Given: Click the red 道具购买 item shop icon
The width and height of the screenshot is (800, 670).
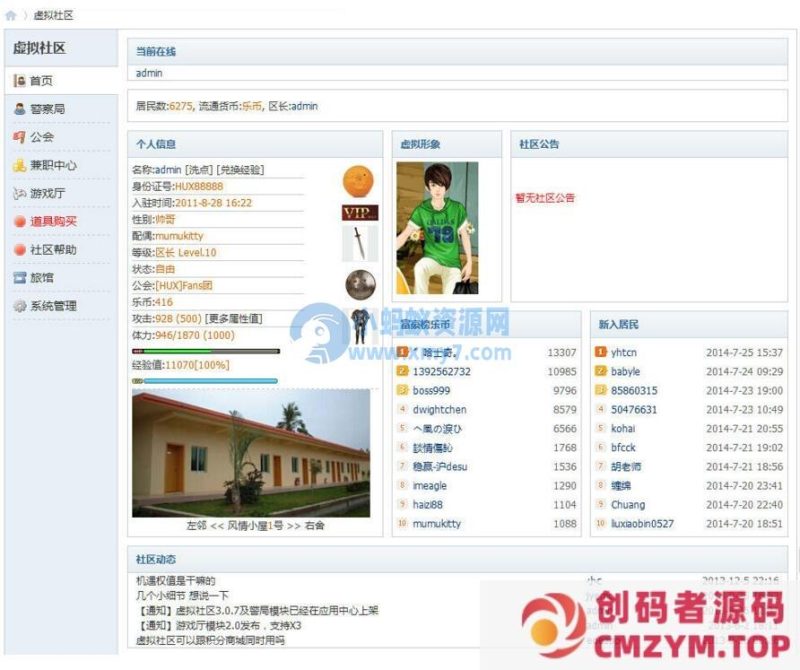Looking at the screenshot, I should pos(19,219).
